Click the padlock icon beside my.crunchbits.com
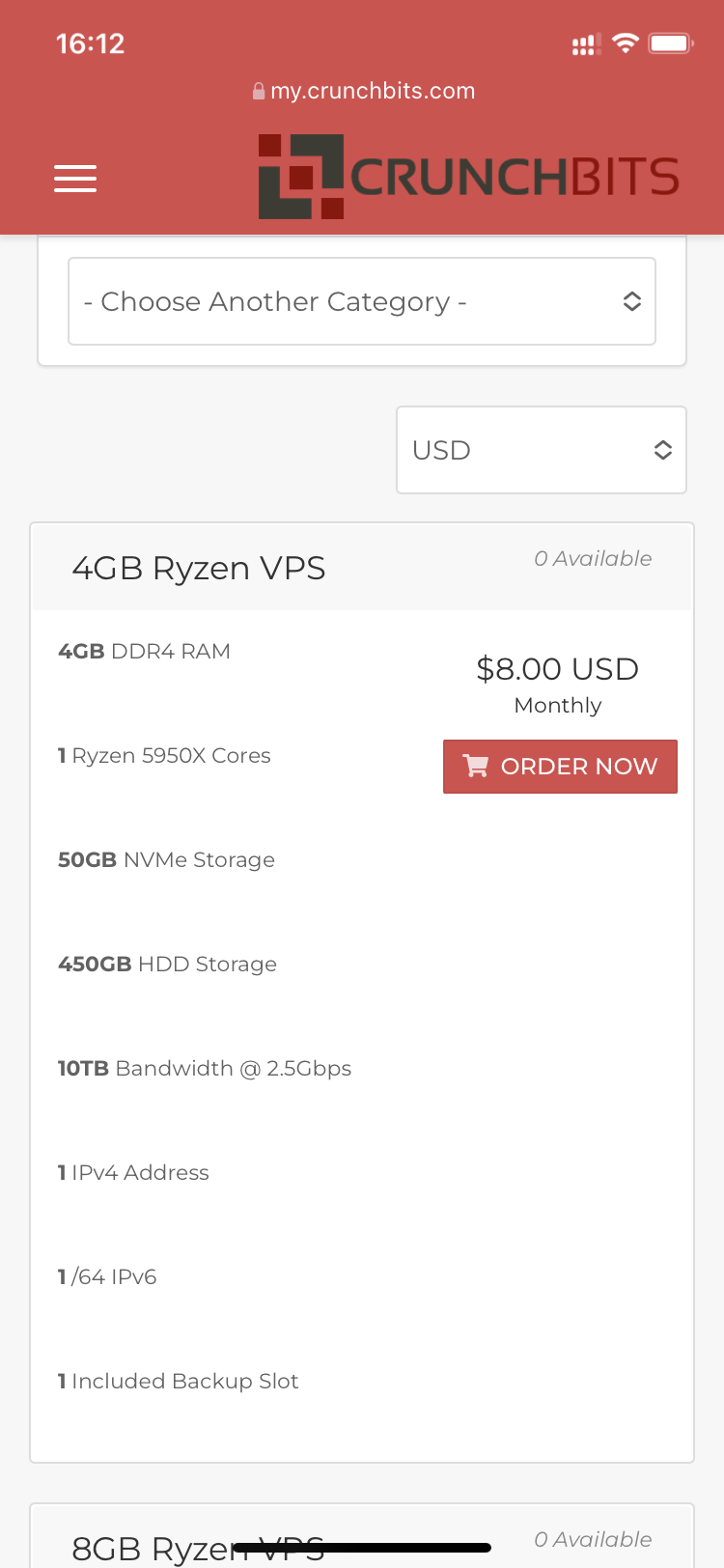 tap(259, 90)
